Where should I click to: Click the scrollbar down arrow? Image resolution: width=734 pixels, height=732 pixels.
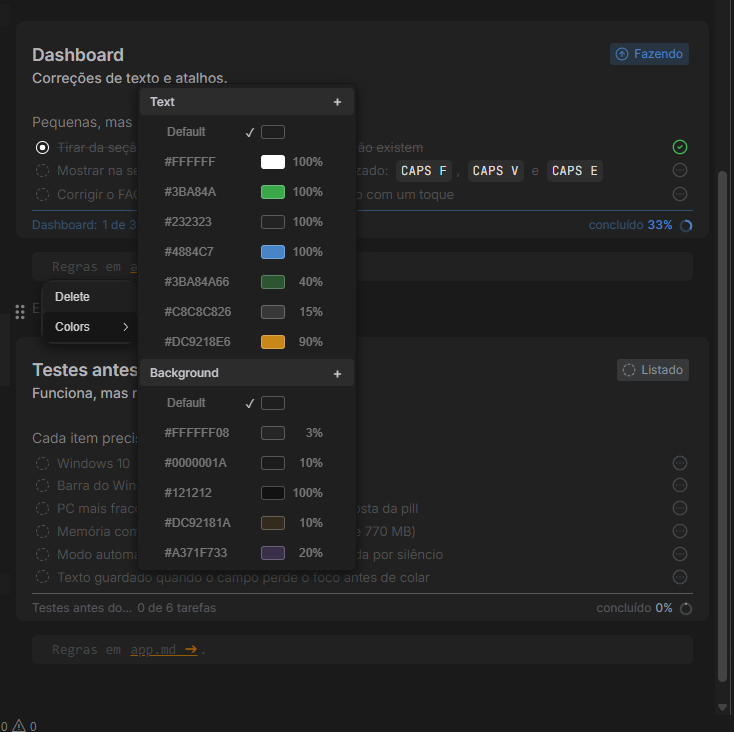(x=722, y=707)
